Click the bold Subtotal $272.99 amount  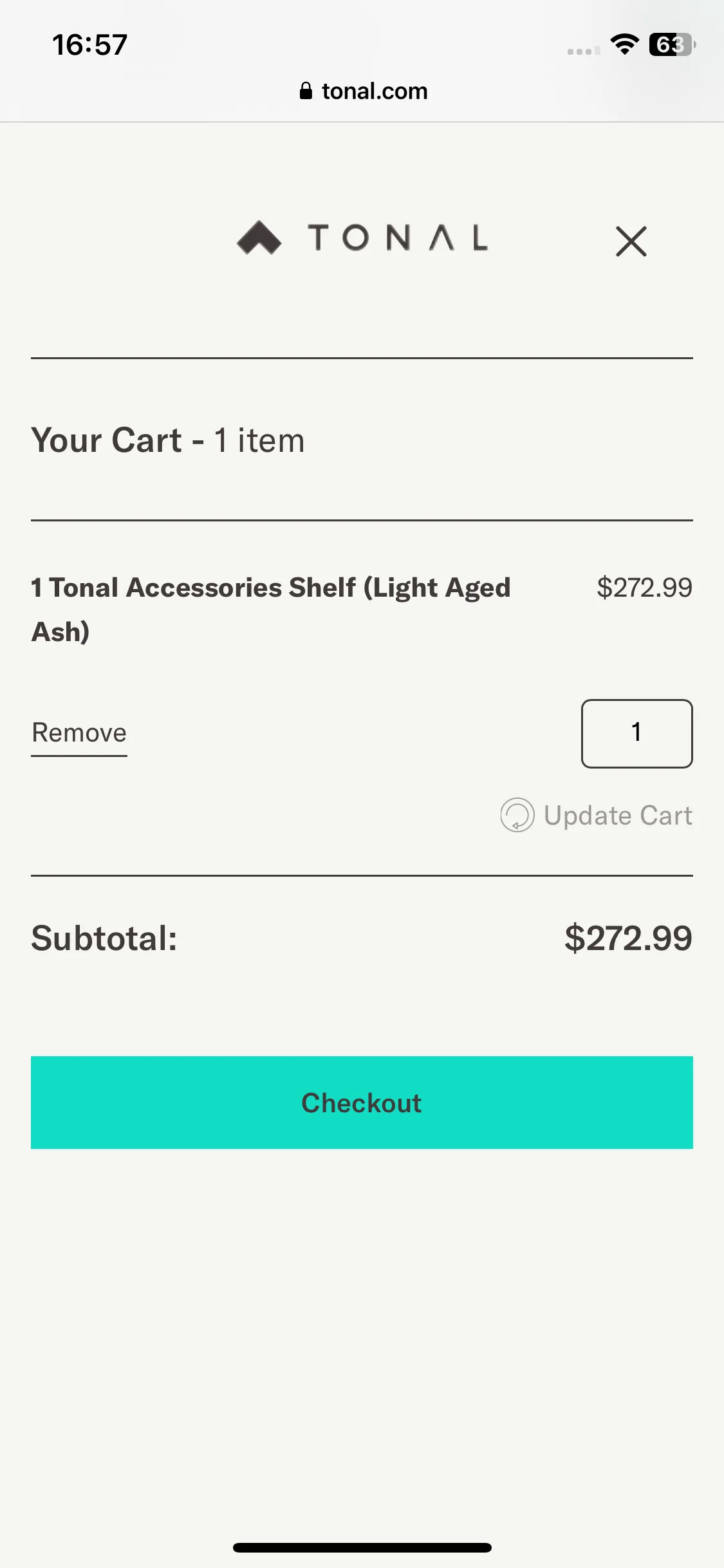point(628,938)
